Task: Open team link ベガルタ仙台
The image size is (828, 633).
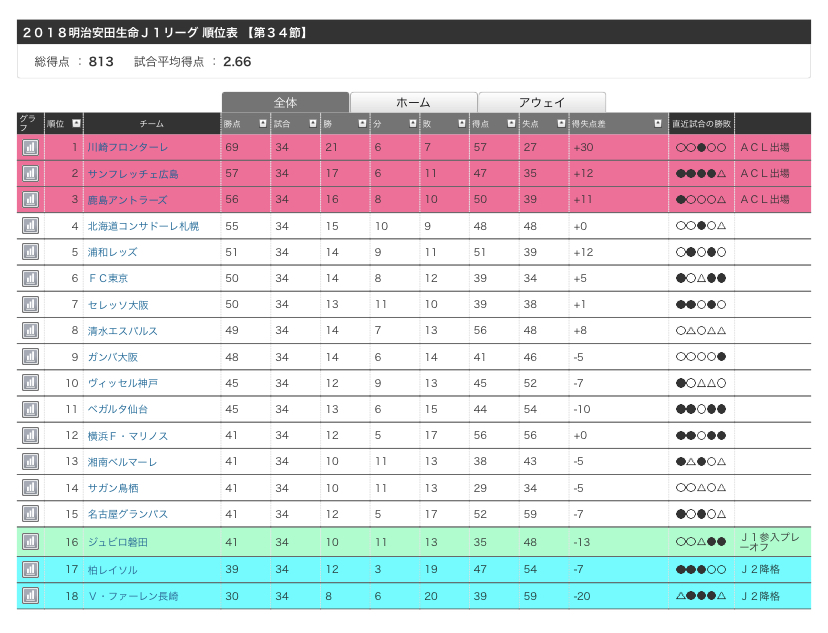Action: click(118, 409)
